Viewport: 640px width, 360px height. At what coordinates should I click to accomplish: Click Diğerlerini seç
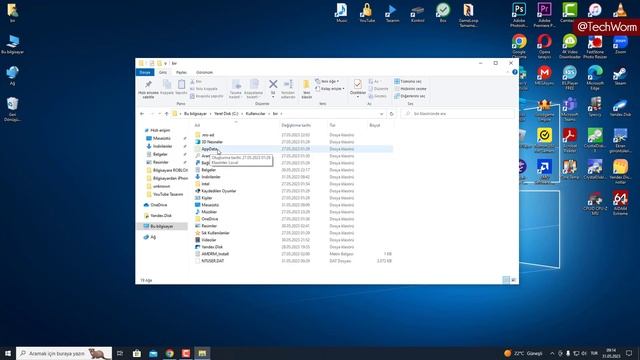click(x=410, y=96)
